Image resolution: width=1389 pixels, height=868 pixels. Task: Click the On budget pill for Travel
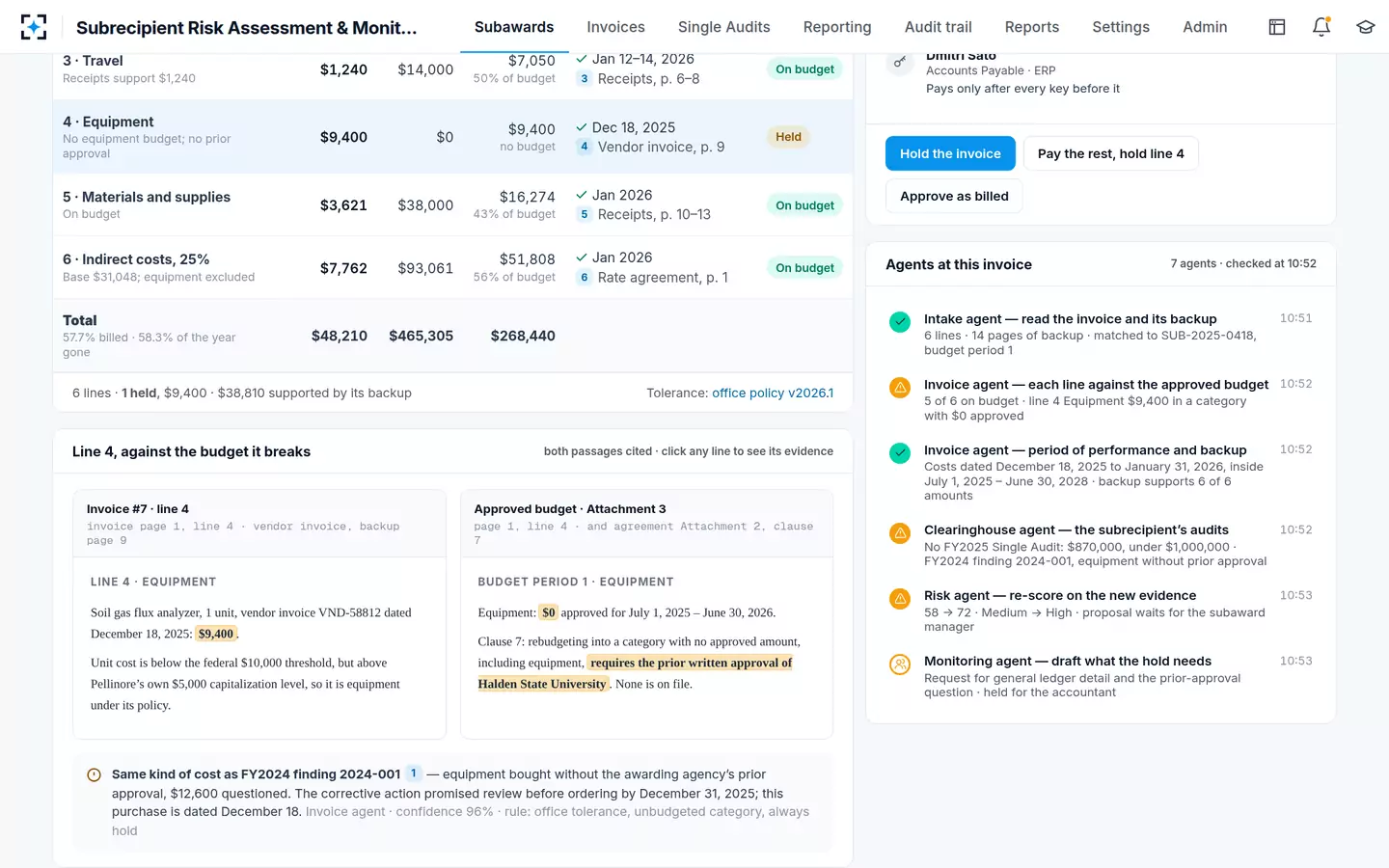click(804, 69)
